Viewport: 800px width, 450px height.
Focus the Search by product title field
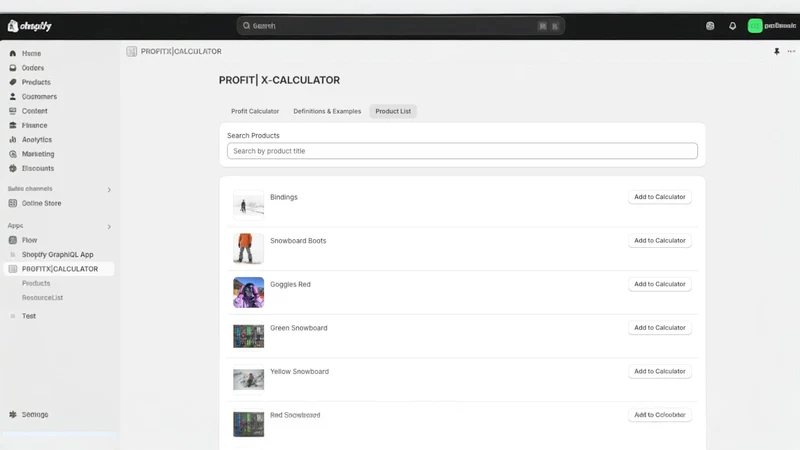click(x=462, y=151)
